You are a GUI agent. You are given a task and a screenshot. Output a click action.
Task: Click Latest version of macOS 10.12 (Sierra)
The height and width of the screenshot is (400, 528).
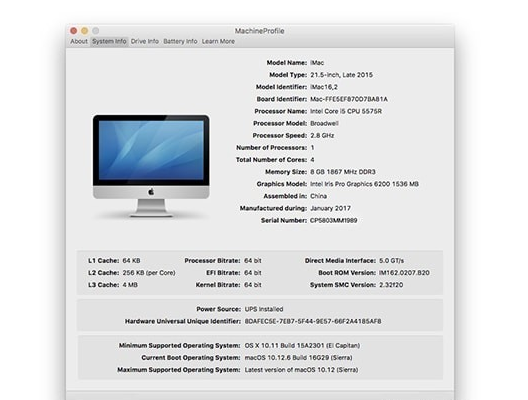[x=301, y=370]
